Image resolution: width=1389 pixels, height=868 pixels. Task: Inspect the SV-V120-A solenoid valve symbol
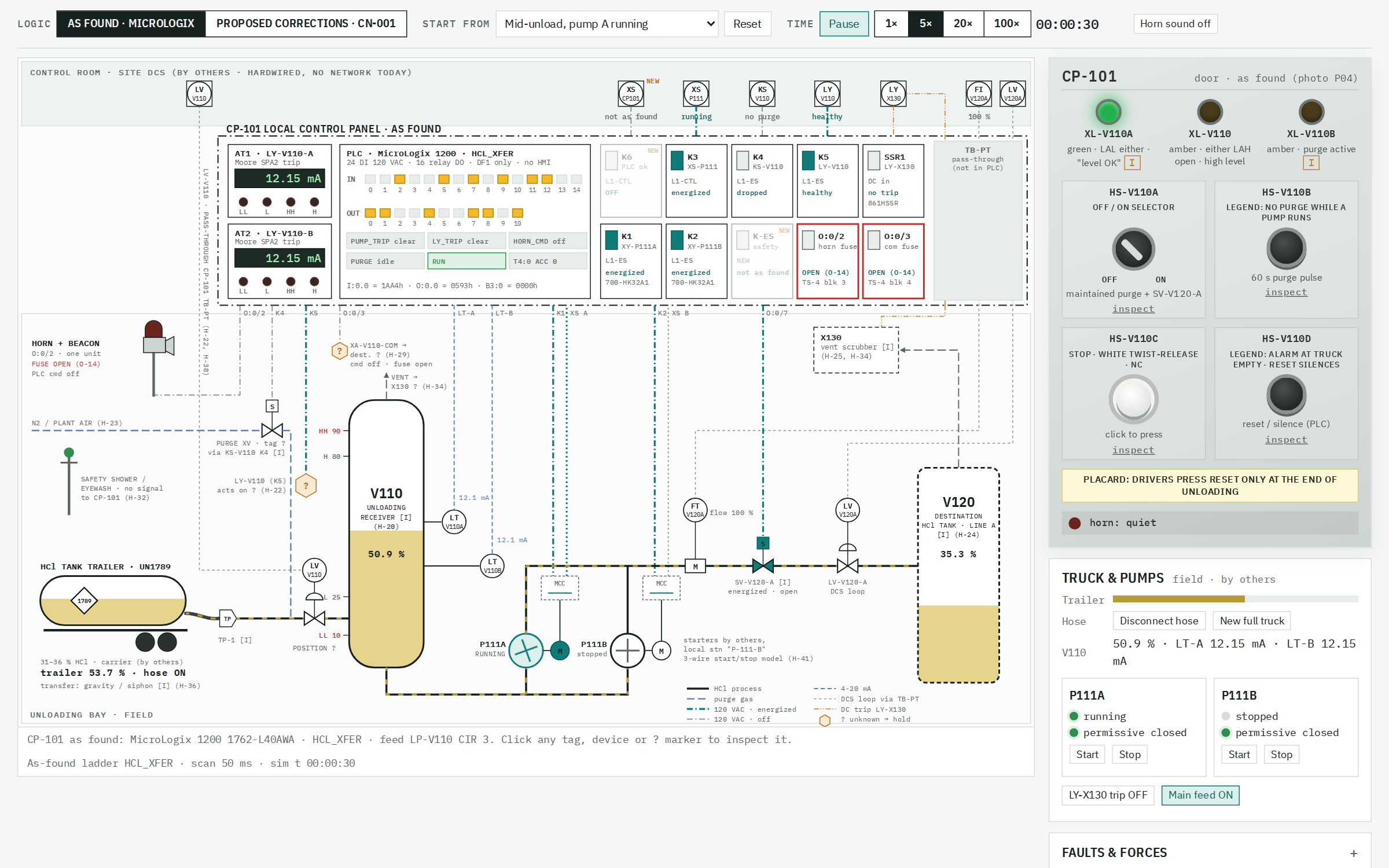pyautogui.click(x=763, y=565)
